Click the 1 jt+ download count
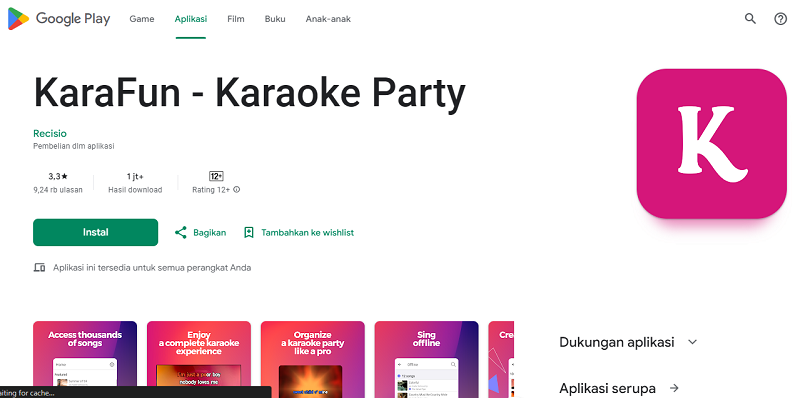 [x=135, y=177]
